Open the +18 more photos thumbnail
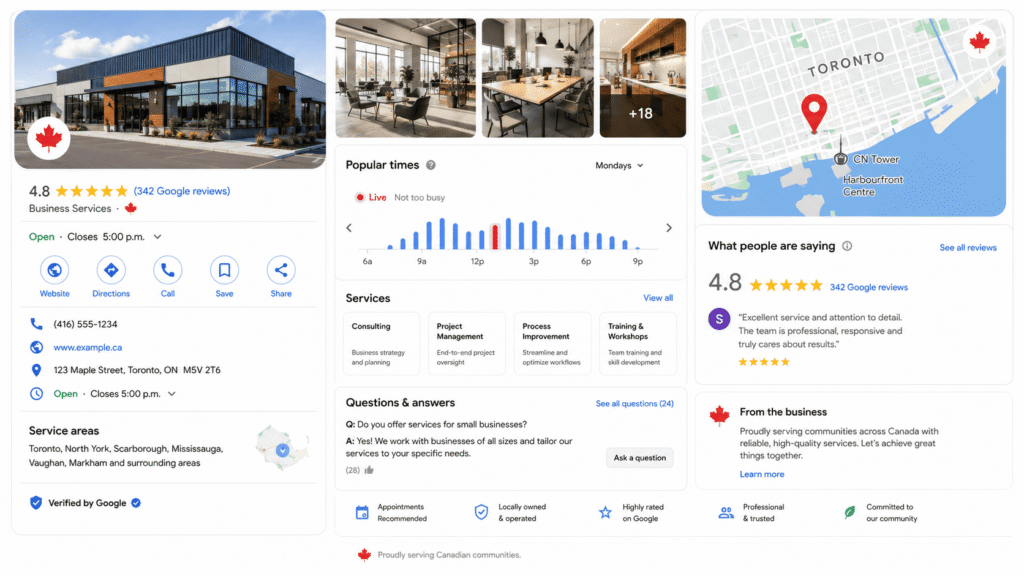The image size is (1024, 576). (643, 78)
